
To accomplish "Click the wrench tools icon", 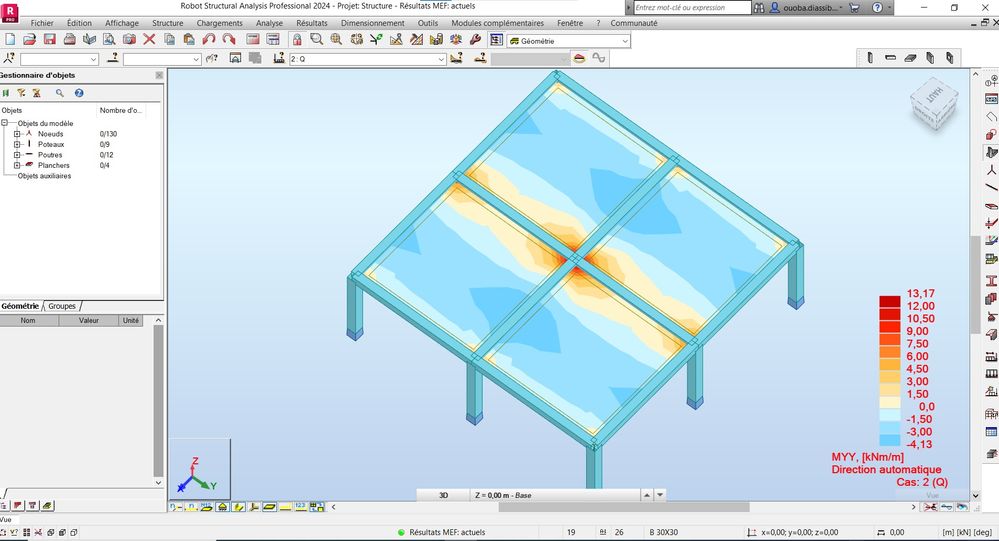I will tap(475, 40).
